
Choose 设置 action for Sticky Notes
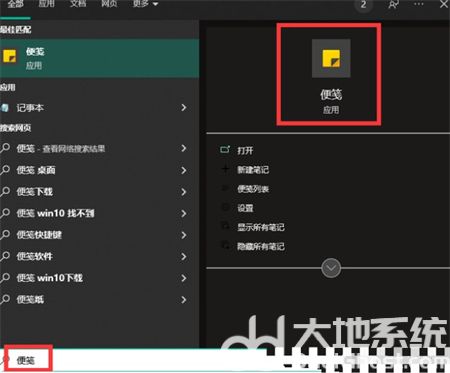[245, 208]
